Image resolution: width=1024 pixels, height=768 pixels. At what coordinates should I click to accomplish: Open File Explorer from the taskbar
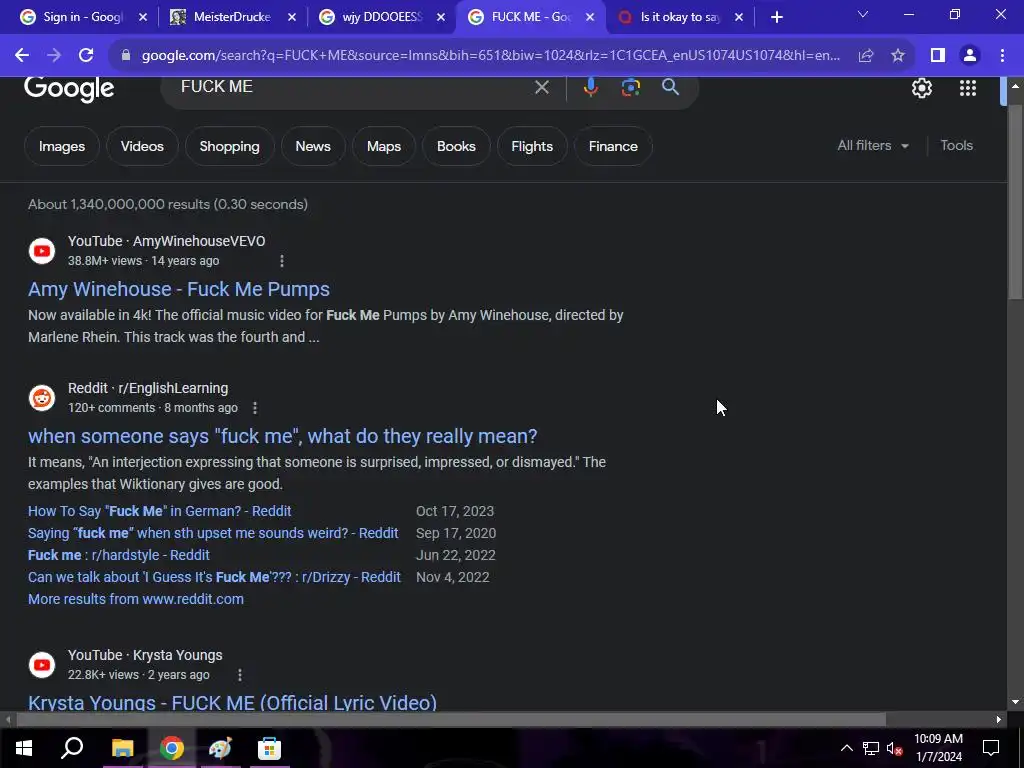click(122, 748)
